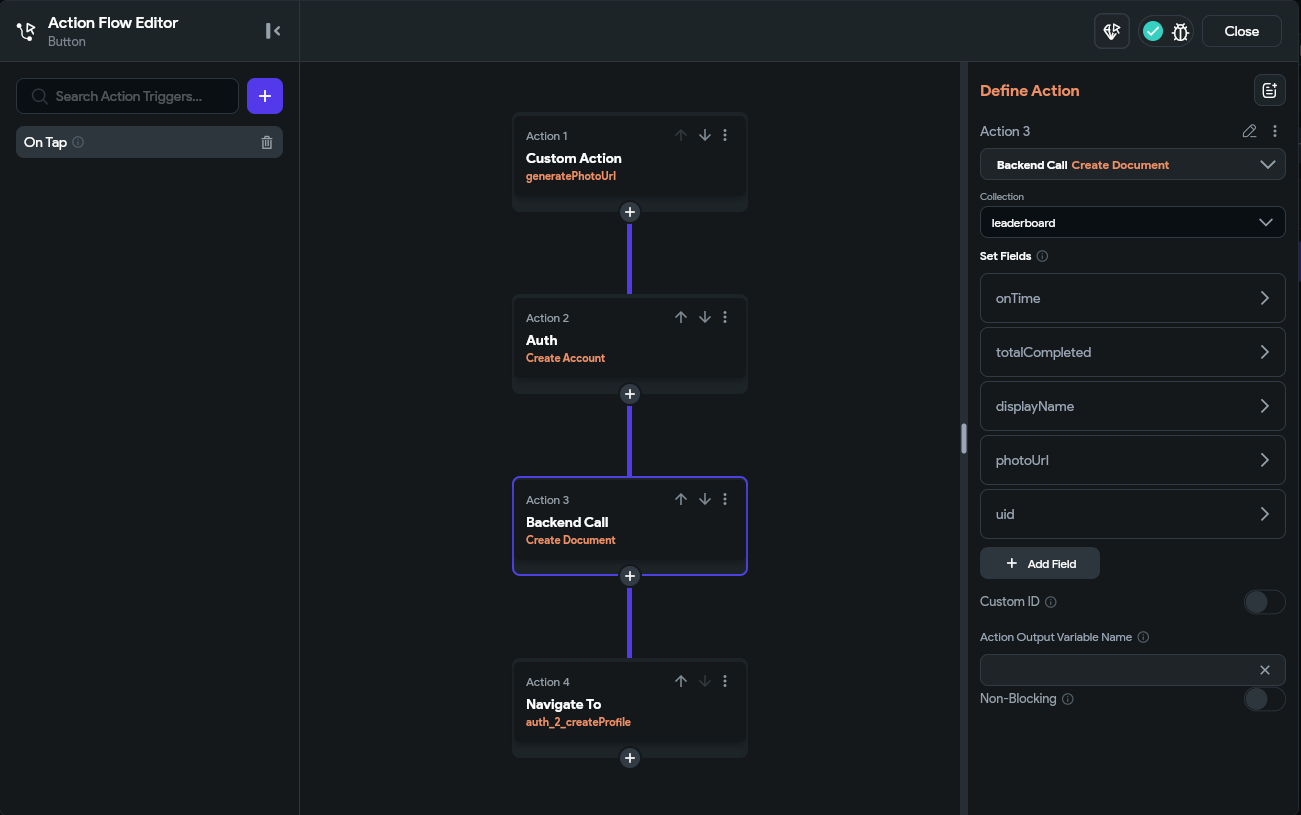Collapse the action triggers side panel
This screenshot has height=815, width=1301.
[272, 31]
